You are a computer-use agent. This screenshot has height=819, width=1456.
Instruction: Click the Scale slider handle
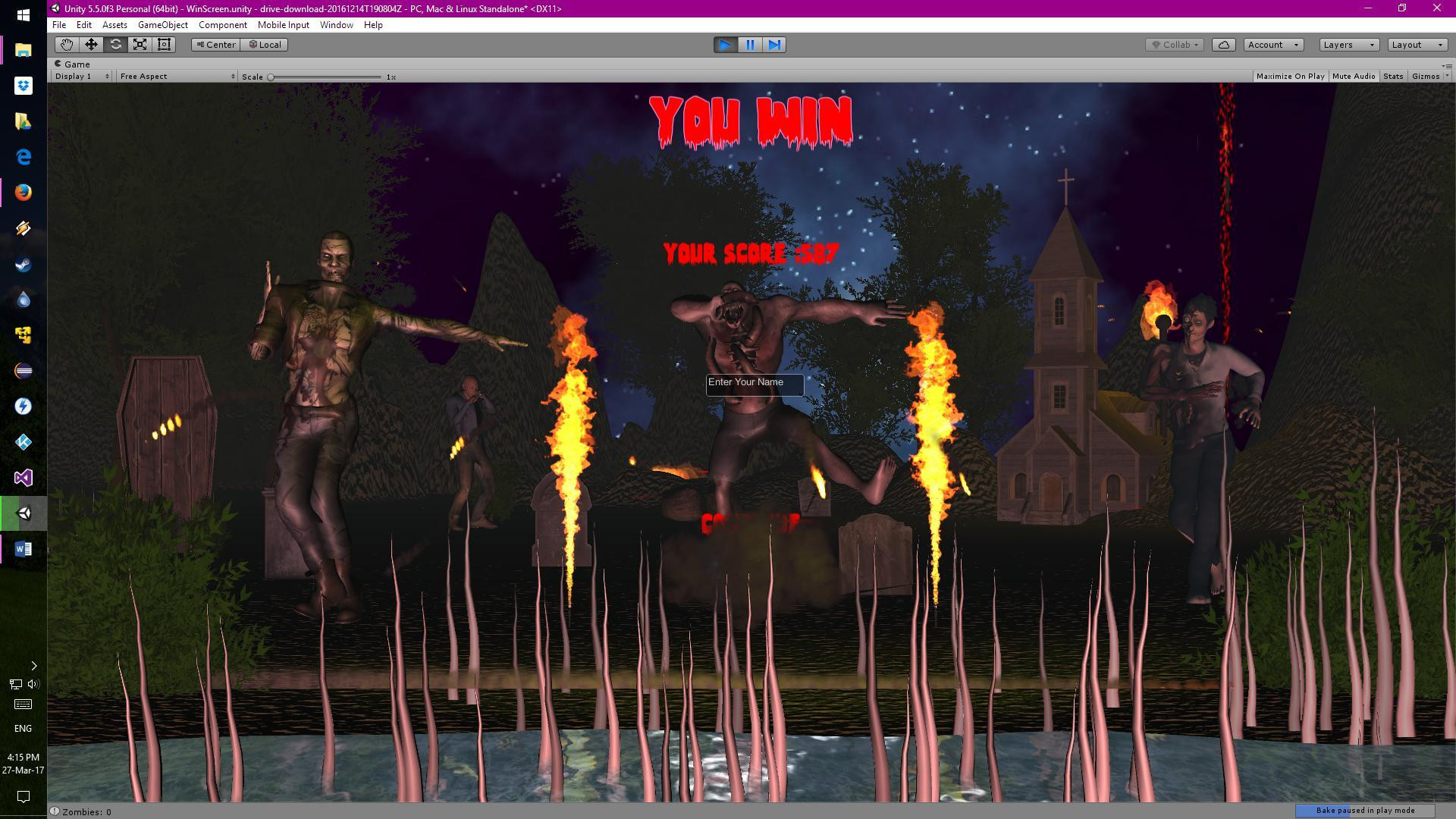point(271,77)
